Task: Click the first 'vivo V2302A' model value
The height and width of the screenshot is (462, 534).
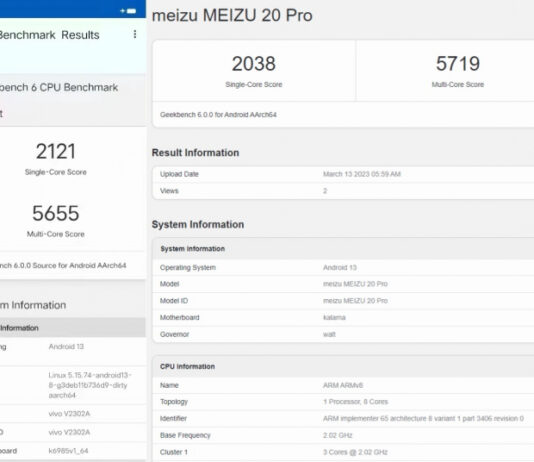Action: point(69,414)
